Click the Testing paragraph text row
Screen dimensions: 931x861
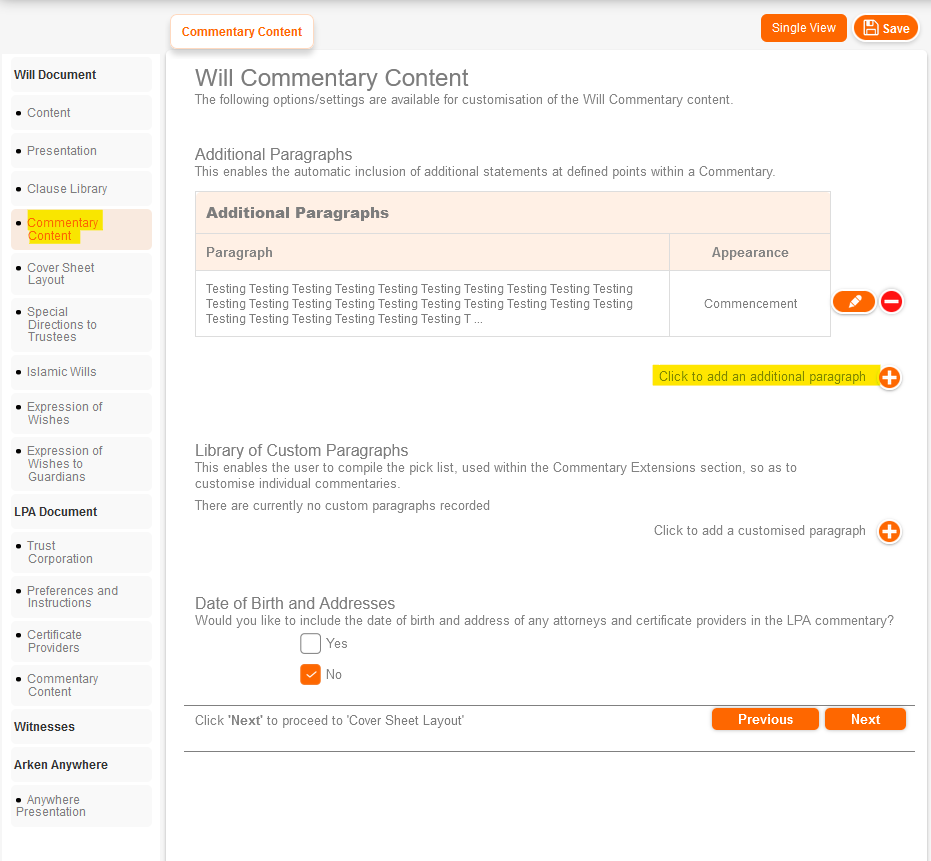click(420, 303)
